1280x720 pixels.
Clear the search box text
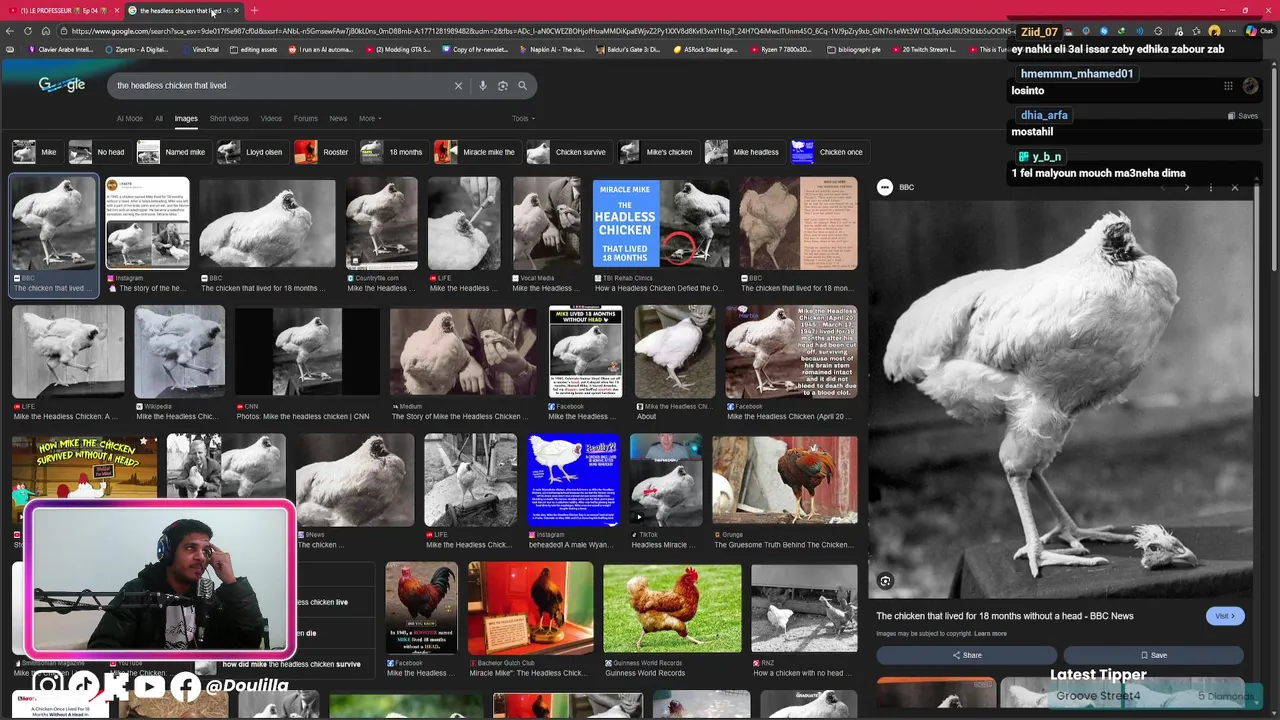pos(458,86)
